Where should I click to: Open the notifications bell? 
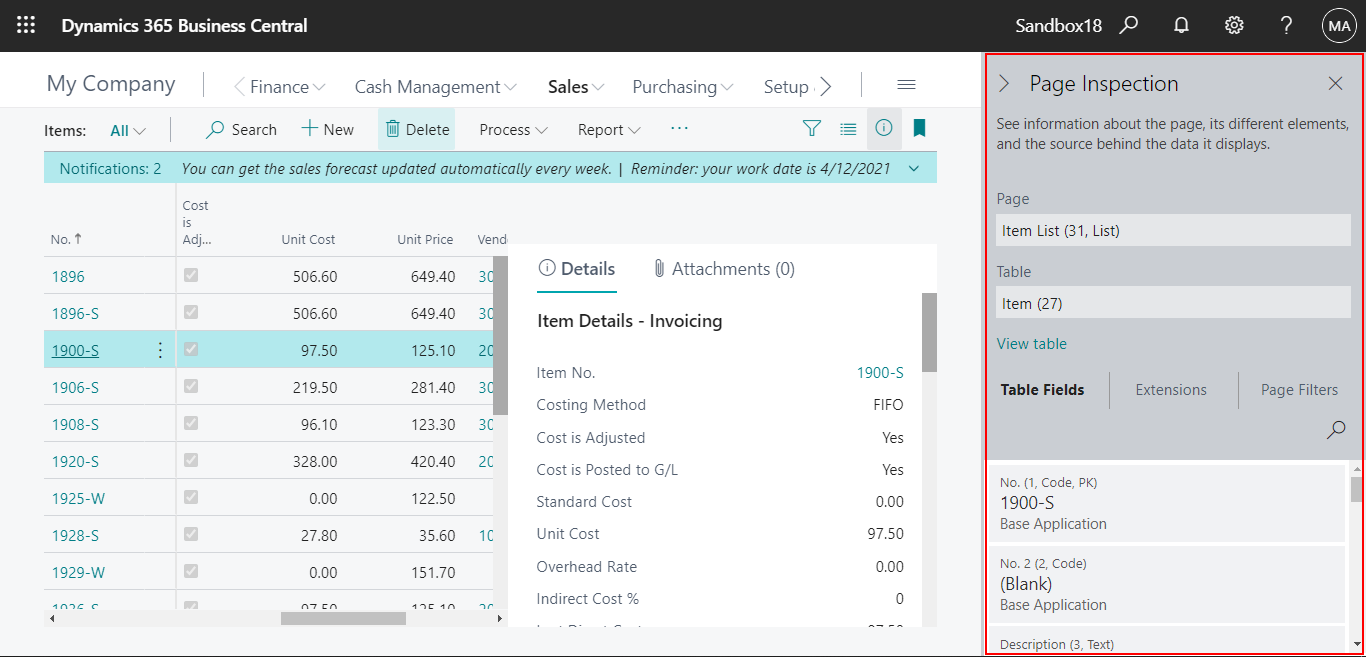coord(1181,25)
